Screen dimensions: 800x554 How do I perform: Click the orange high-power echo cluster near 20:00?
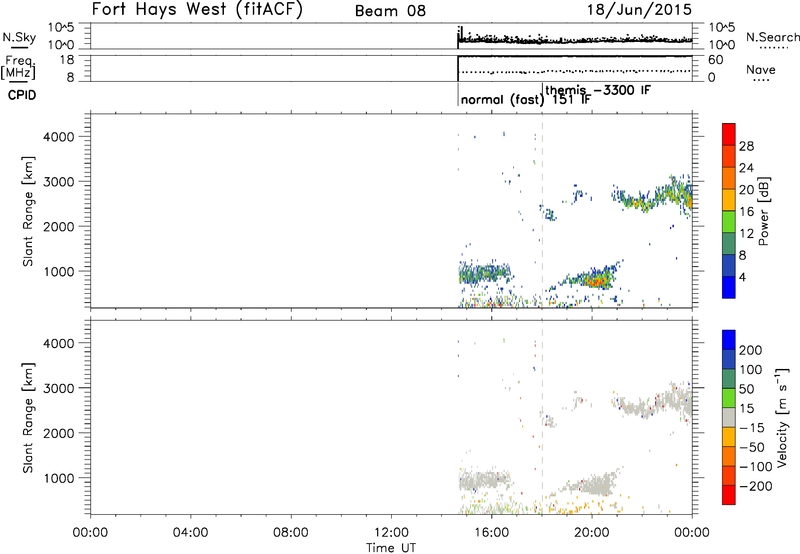click(597, 281)
